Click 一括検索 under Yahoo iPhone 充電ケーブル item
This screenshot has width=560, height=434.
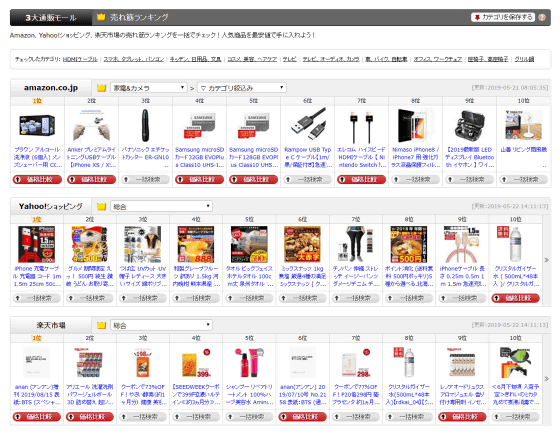[x=37, y=298]
